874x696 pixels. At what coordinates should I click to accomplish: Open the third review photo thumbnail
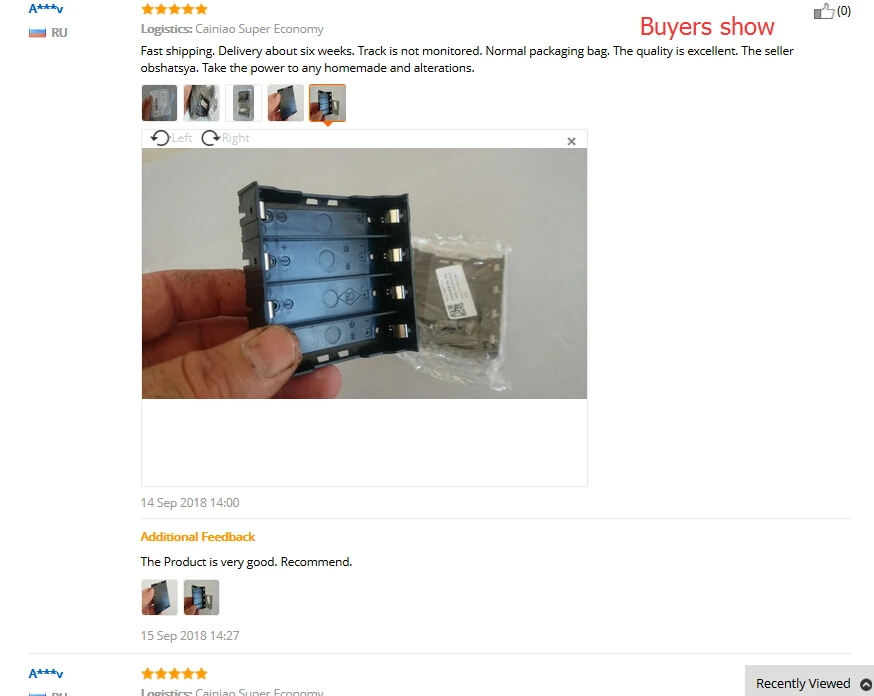(244, 103)
